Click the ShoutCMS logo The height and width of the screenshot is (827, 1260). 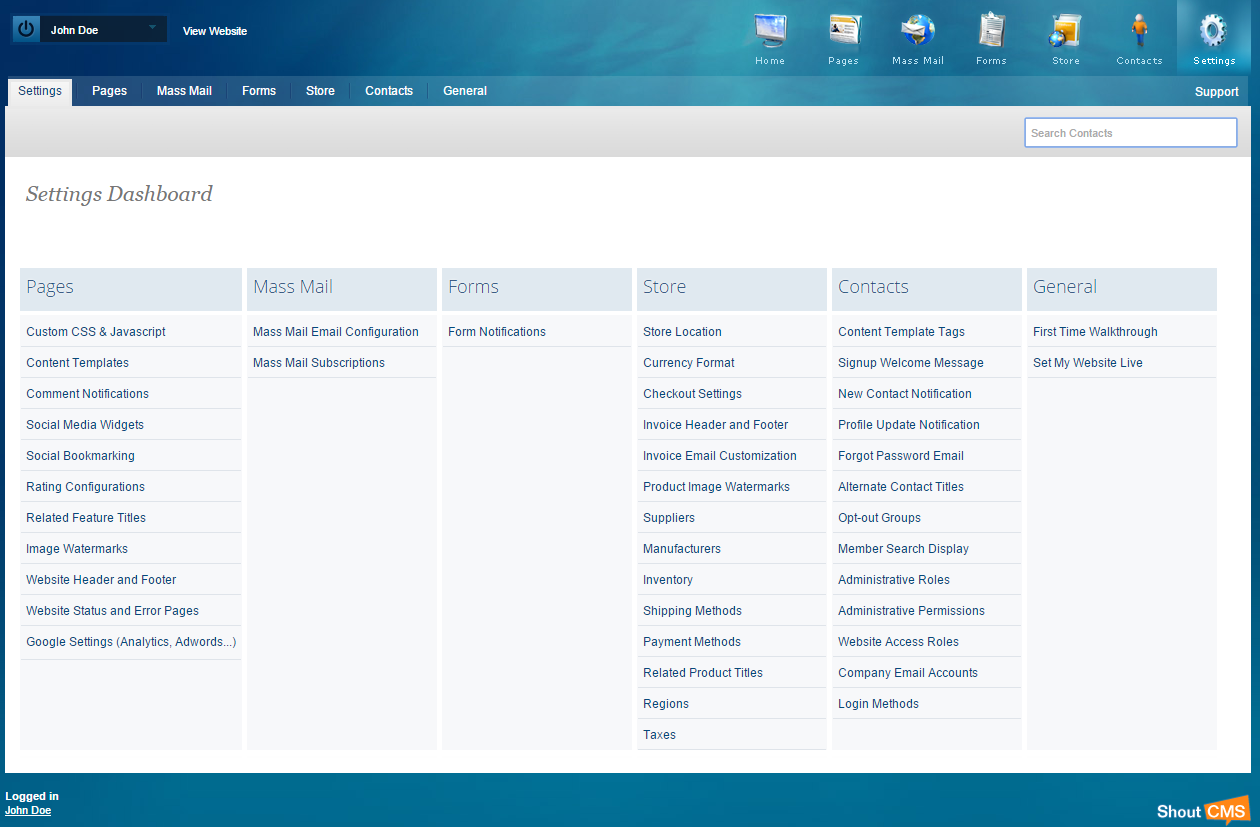coord(1203,811)
